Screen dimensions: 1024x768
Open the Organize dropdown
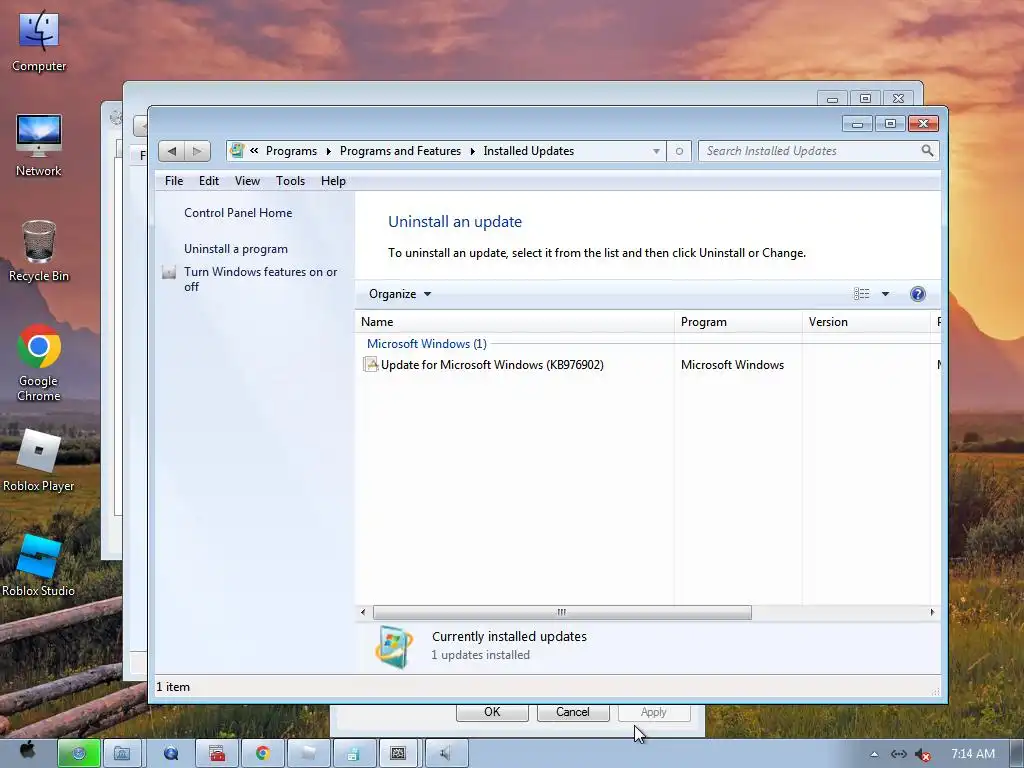click(400, 294)
